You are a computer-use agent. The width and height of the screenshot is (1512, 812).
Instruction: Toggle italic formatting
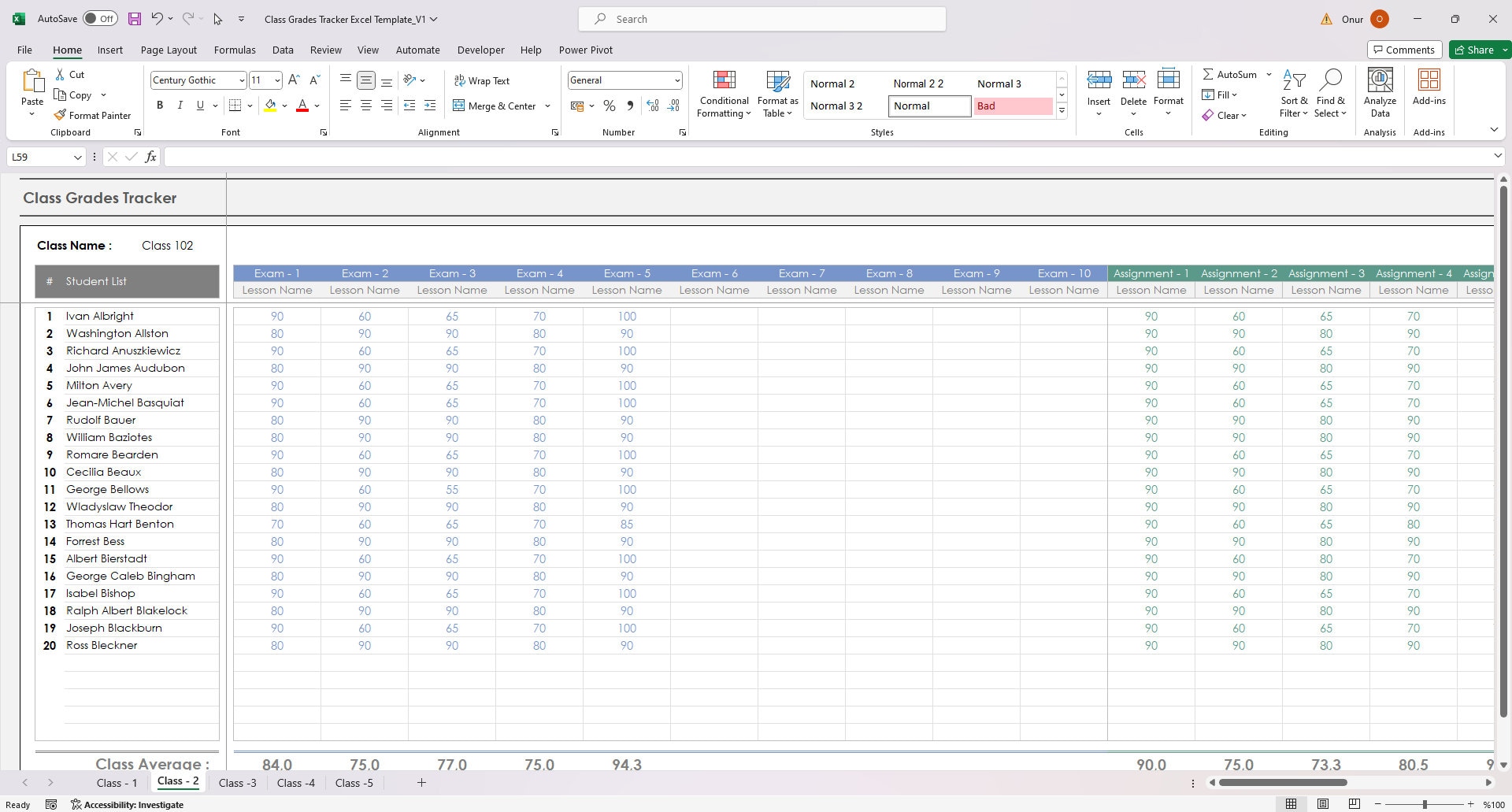click(x=180, y=105)
